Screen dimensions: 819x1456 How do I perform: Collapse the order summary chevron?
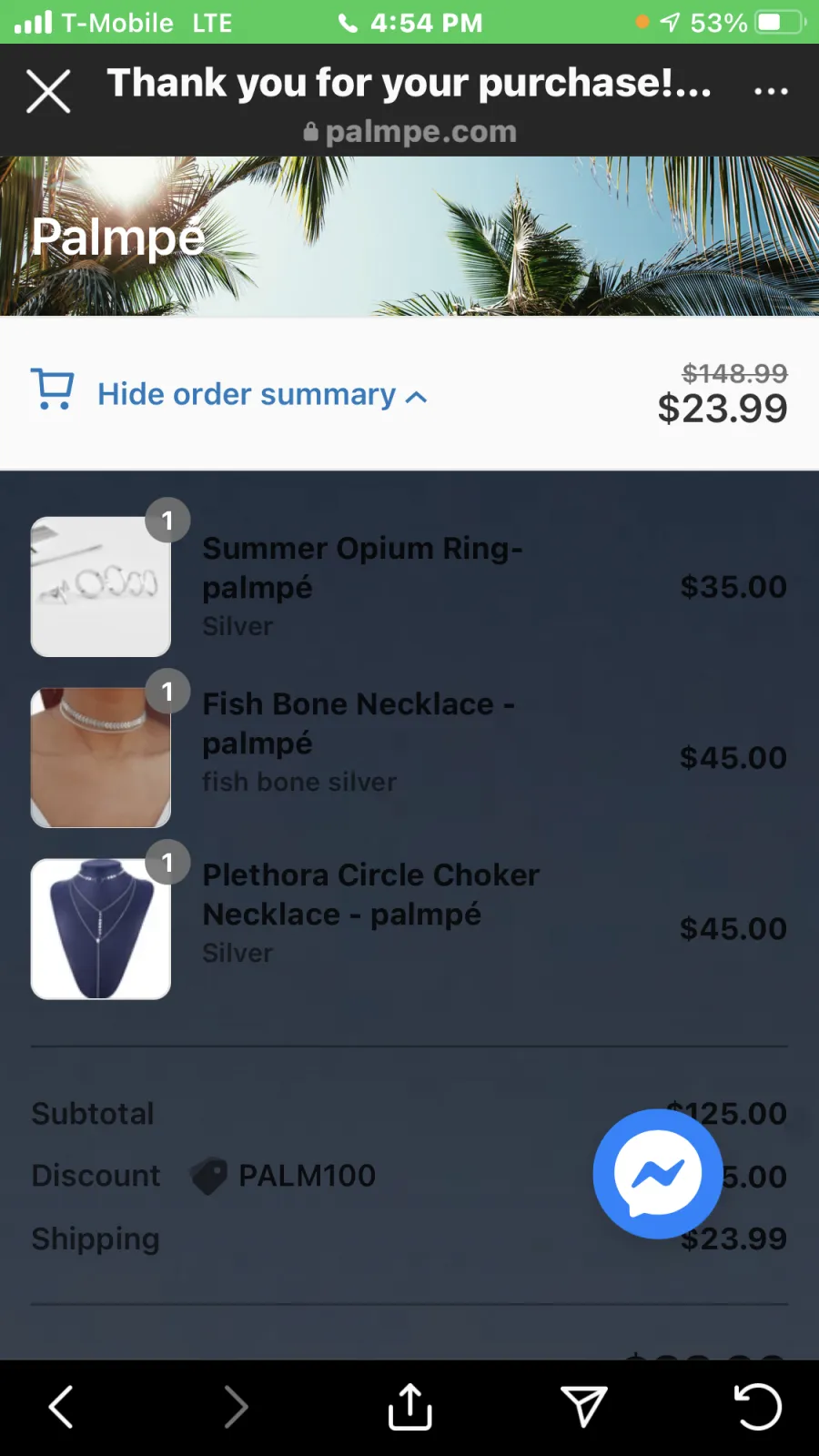coord(416,397)
